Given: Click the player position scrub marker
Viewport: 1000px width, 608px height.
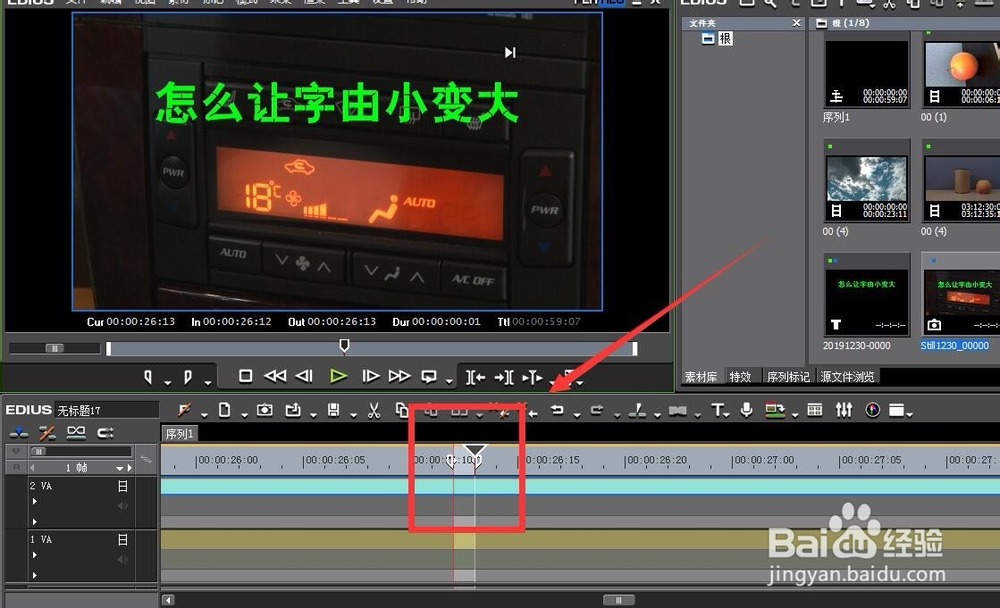Looking at the screenshot, I should pyautogui.click(x=344, y=346).
